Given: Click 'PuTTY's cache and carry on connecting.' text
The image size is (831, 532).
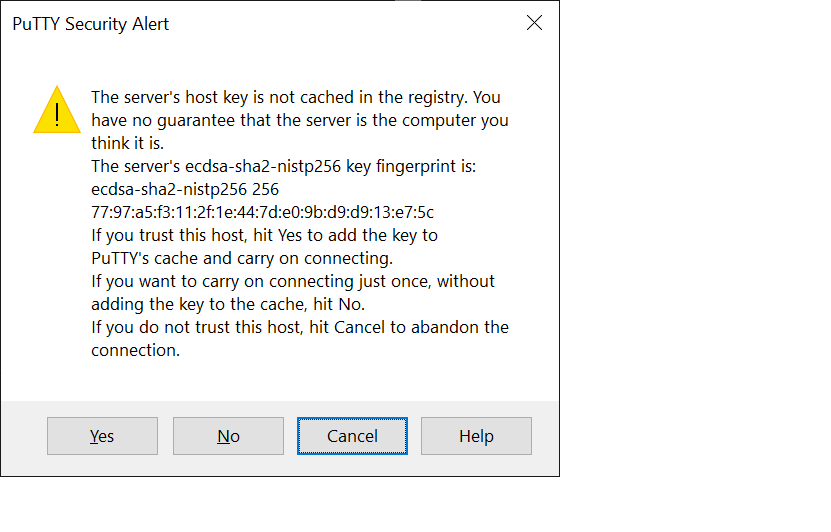Looking at the screenshot, I should point(242,259).
